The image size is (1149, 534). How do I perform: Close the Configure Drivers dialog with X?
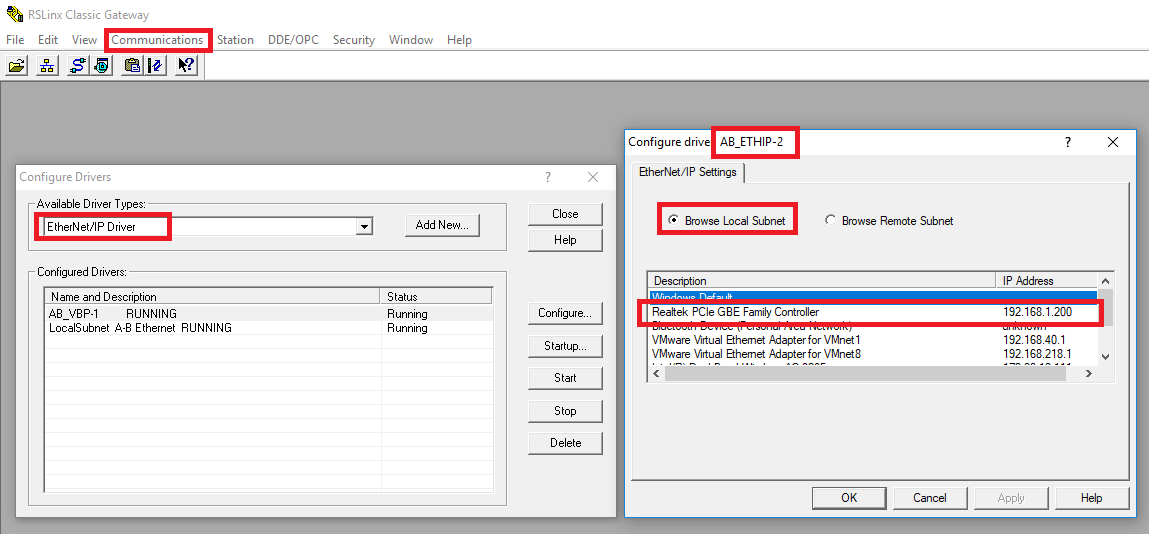point(593,177)
